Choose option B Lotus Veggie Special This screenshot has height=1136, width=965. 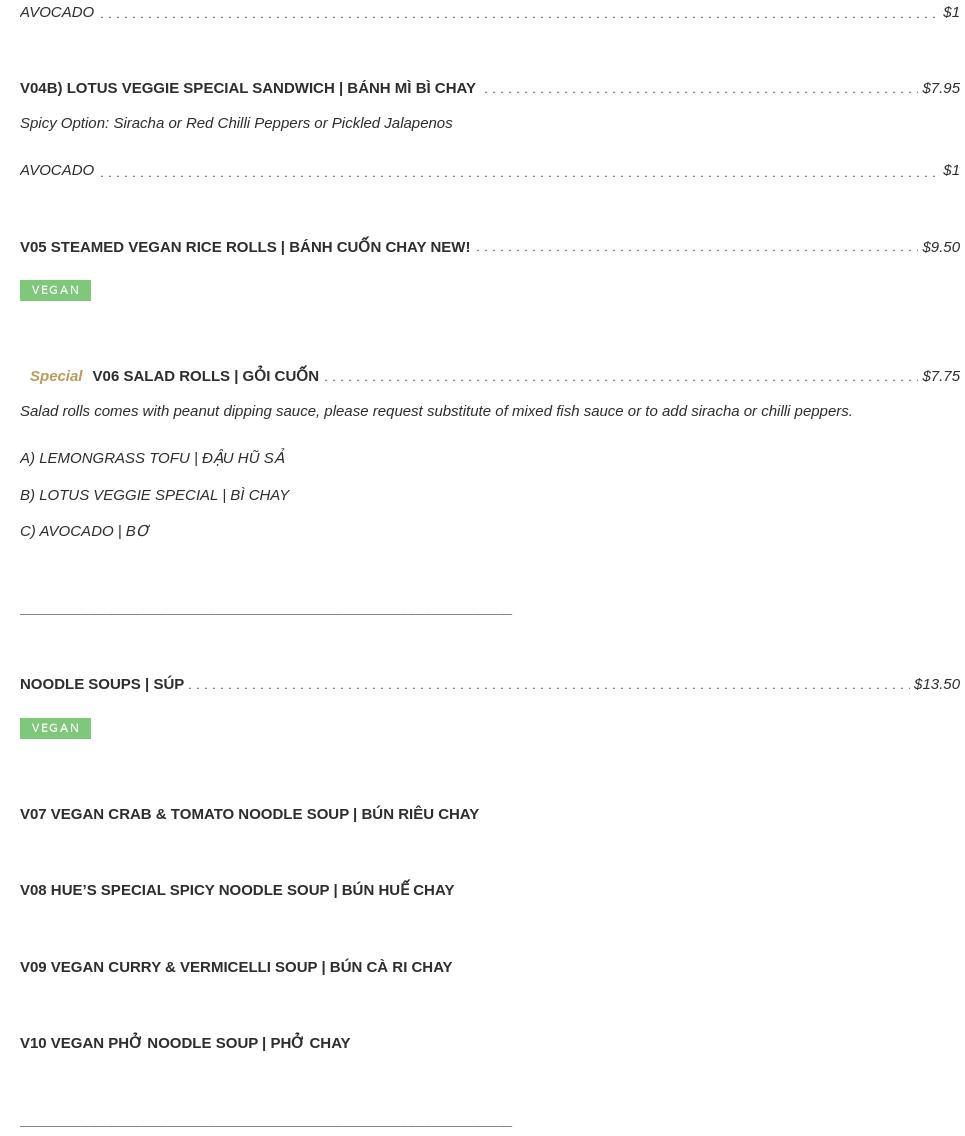(154, 495)
